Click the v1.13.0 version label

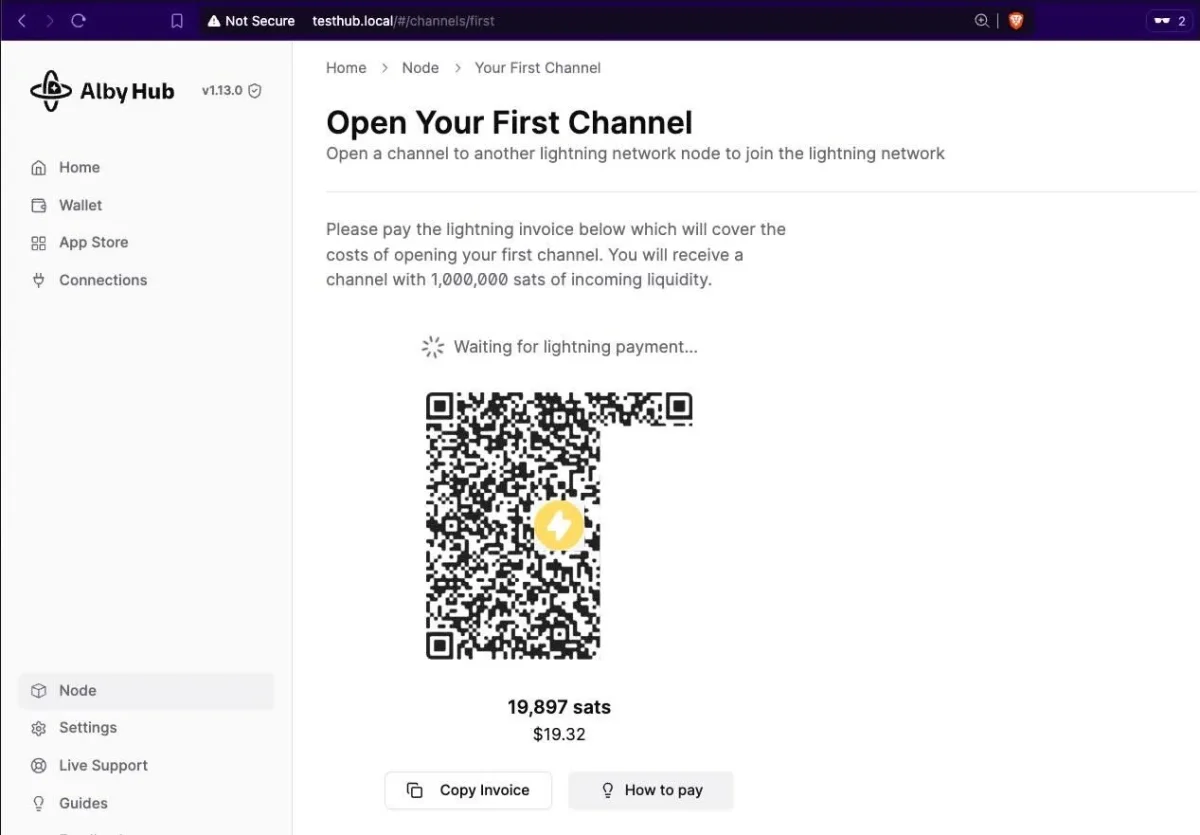click(x=222, y=91)
